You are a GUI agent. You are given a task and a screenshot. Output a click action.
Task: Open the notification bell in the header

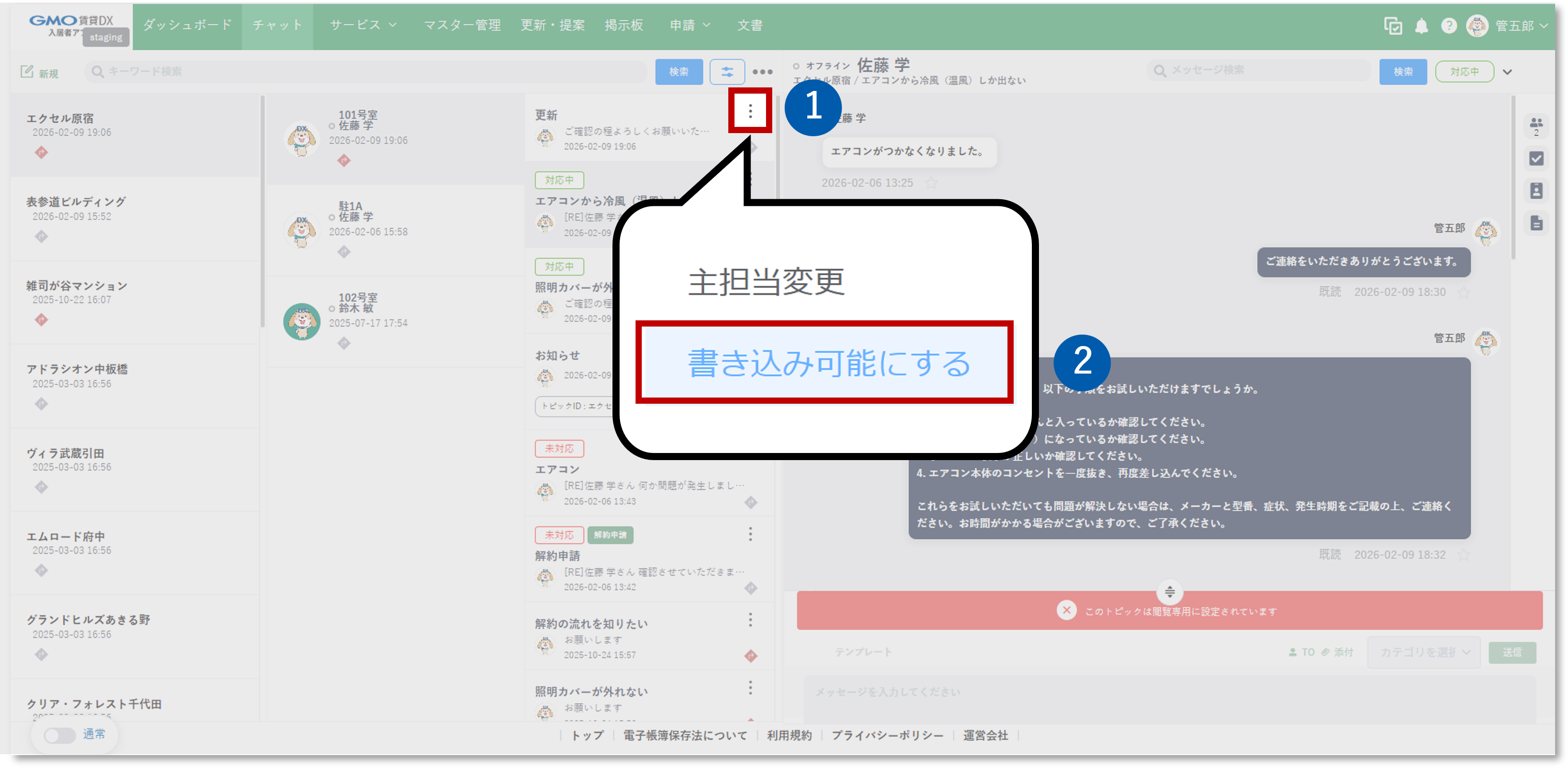[x=1421, y=26]
